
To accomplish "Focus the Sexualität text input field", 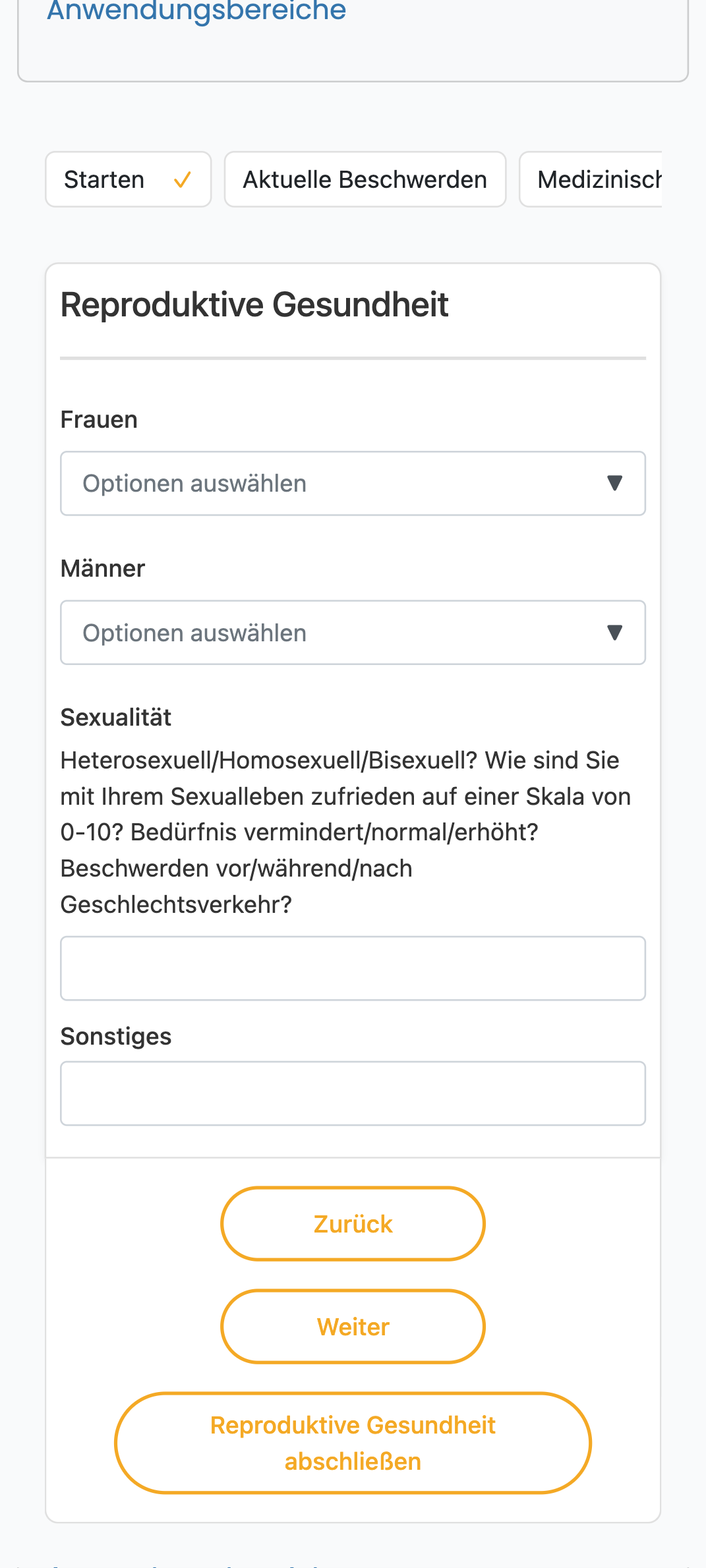I will [353, 968].
